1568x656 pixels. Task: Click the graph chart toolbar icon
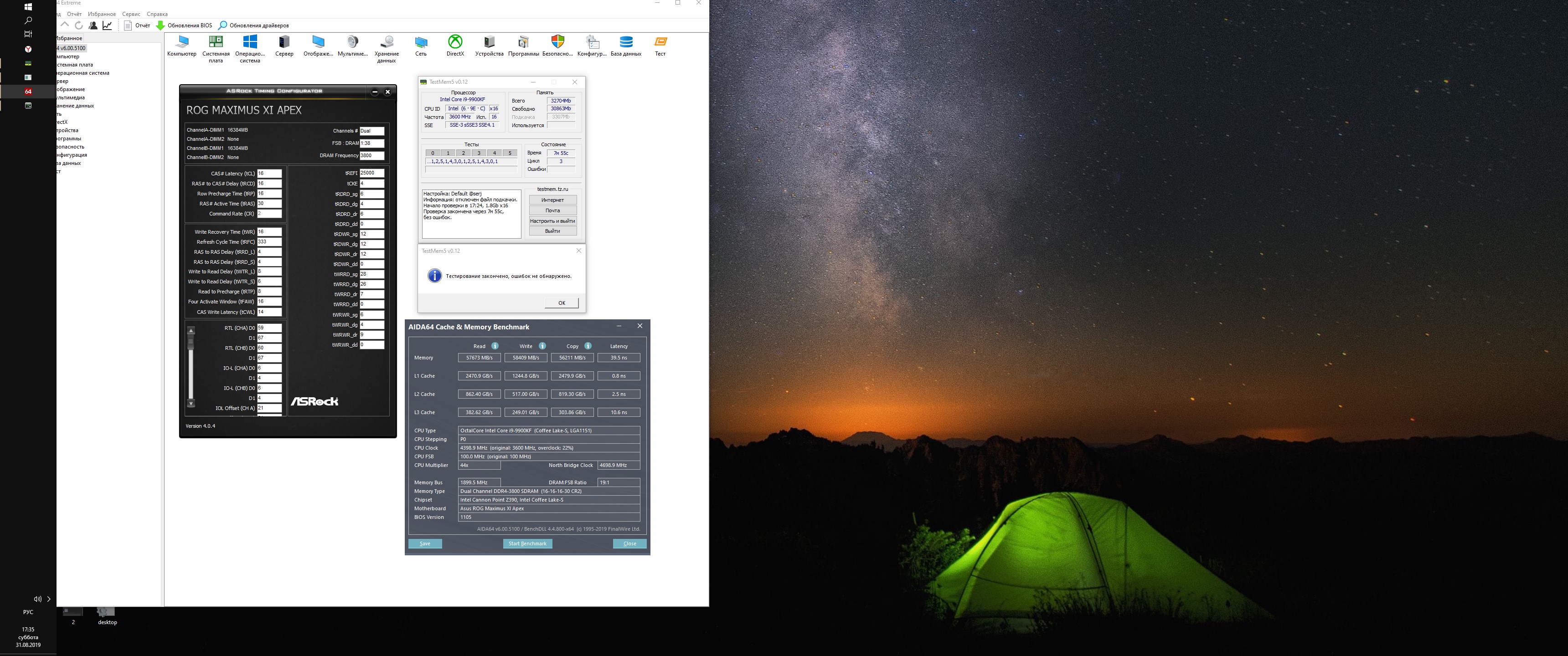(107, 26)
